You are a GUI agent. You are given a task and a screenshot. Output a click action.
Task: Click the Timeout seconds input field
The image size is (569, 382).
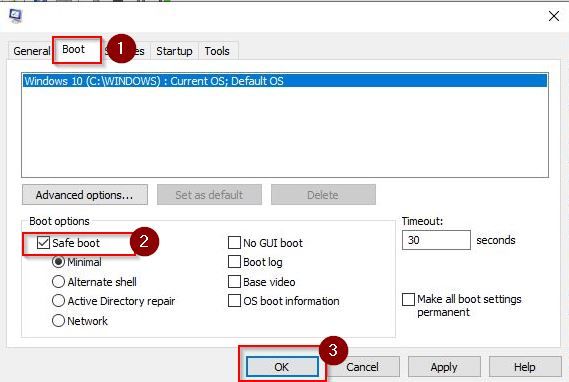[x=436, y=240]
